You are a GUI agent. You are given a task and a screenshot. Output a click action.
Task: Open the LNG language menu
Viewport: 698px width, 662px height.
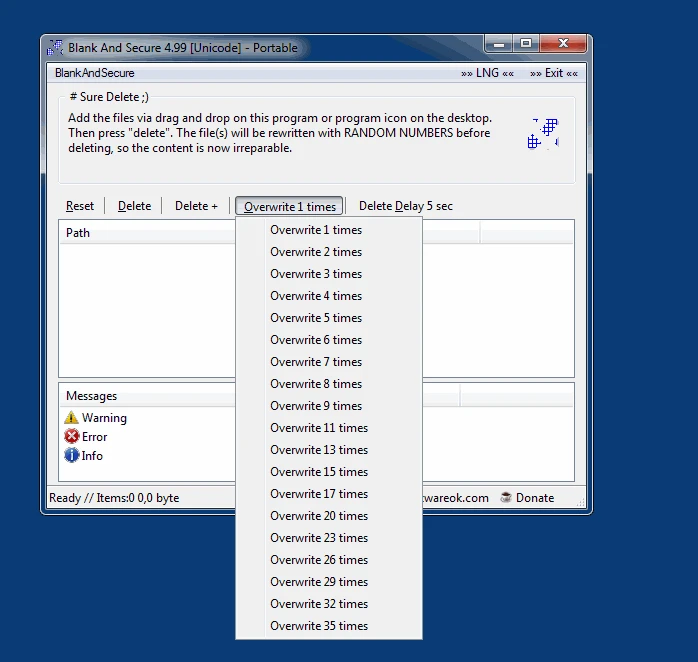(x=487, y=73)
